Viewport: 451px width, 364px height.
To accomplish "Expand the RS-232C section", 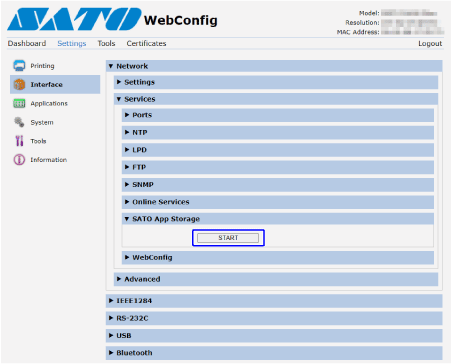I will point(274,318).
